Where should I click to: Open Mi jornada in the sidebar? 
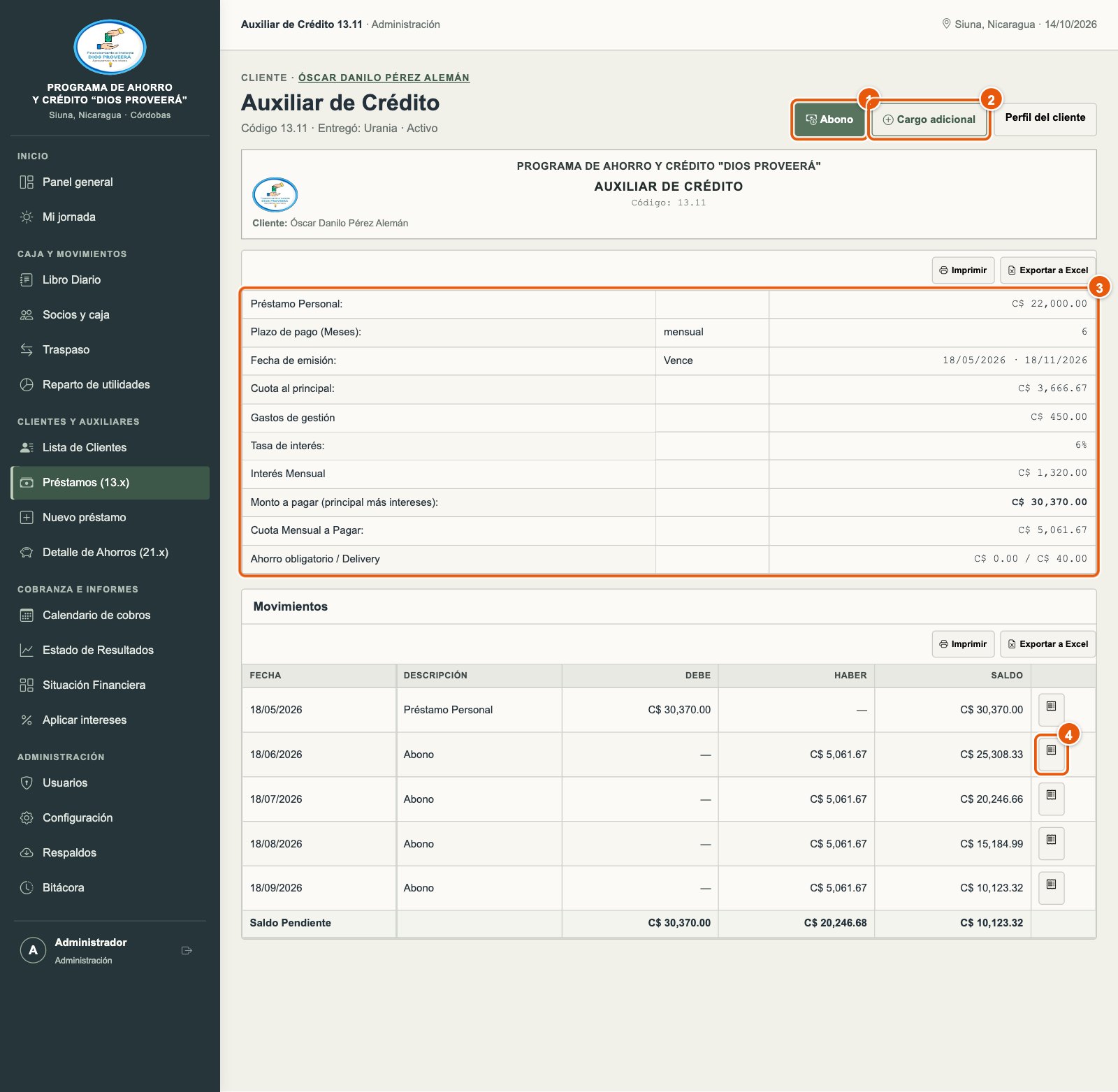[110, 217]
